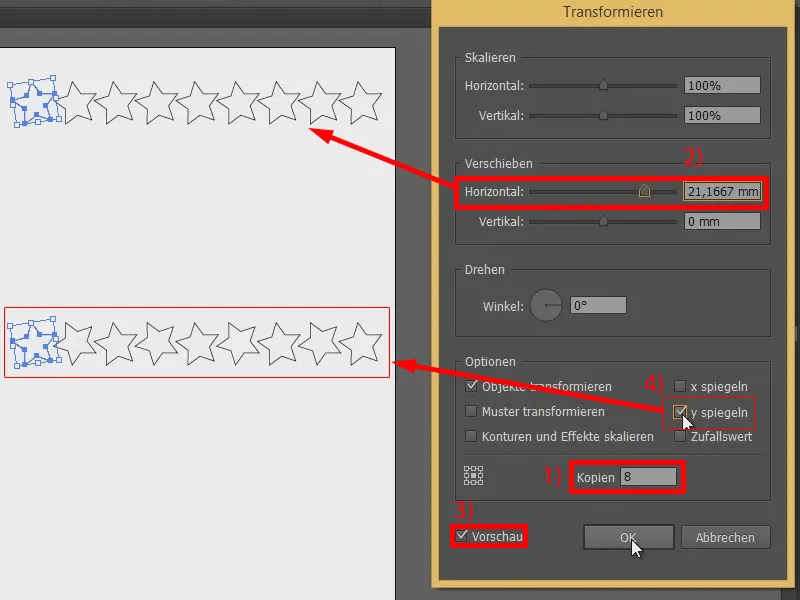Confirm the dialog with OK
Viewport: 800px width, 600px height.
[629, 537]
